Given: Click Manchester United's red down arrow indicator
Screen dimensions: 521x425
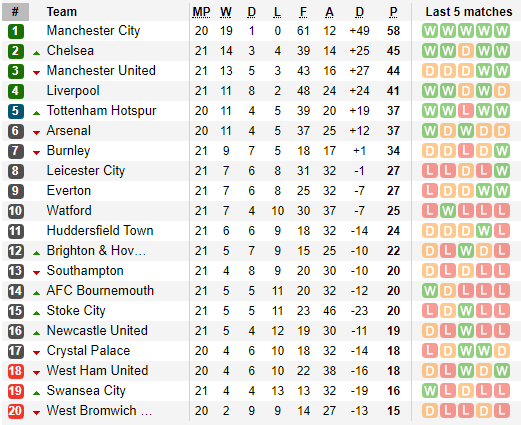Looking at the screenshot, I should [x=36, y=73].
